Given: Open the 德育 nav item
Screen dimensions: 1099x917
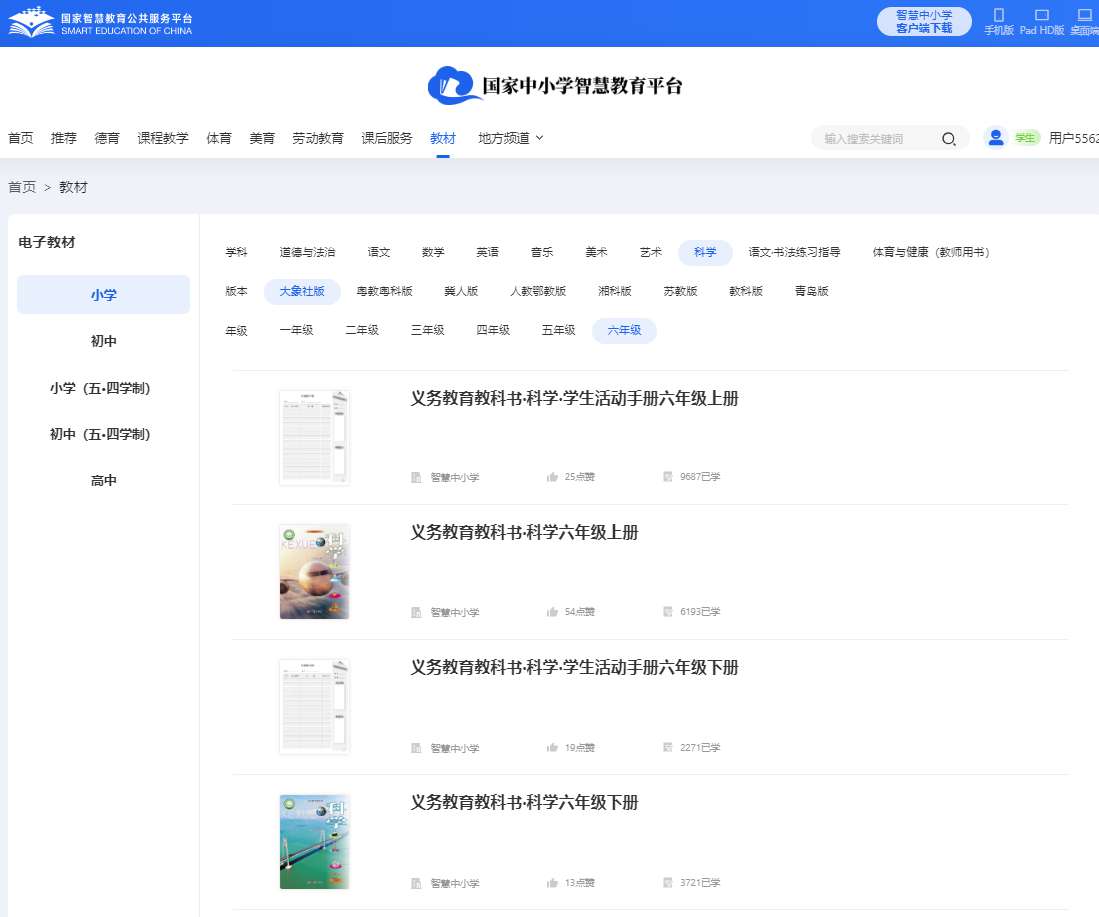Looking at the screenshot, I should coord(107,138).
